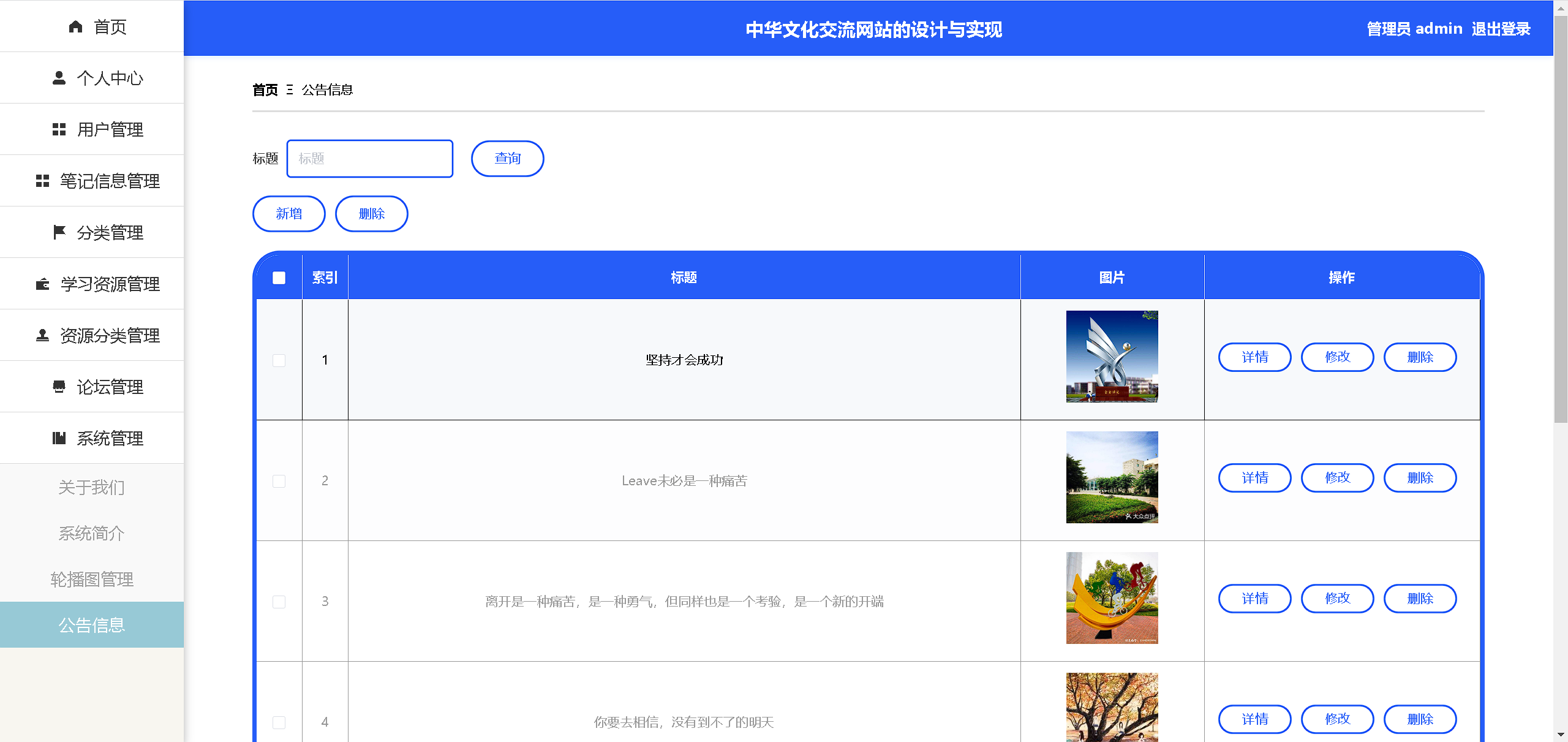The height and width of the screenshot is (742, 1568).
Task: Open the 关于我们 submenu item
Action: point(91,487)
